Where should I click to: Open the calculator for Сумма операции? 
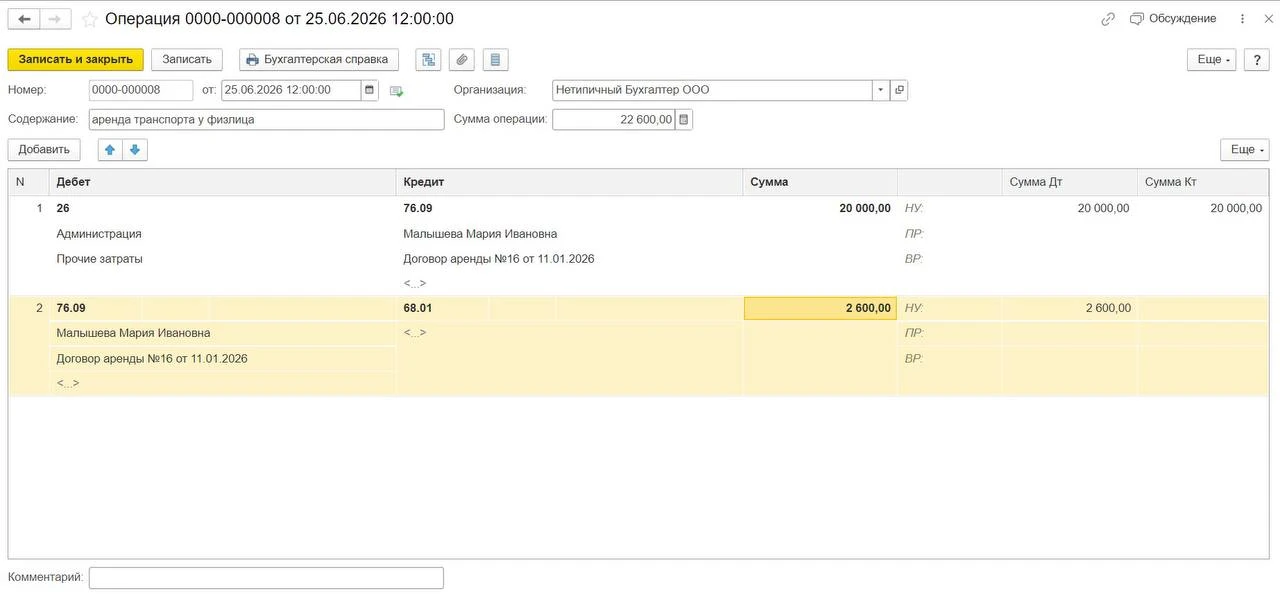[684, 120]
